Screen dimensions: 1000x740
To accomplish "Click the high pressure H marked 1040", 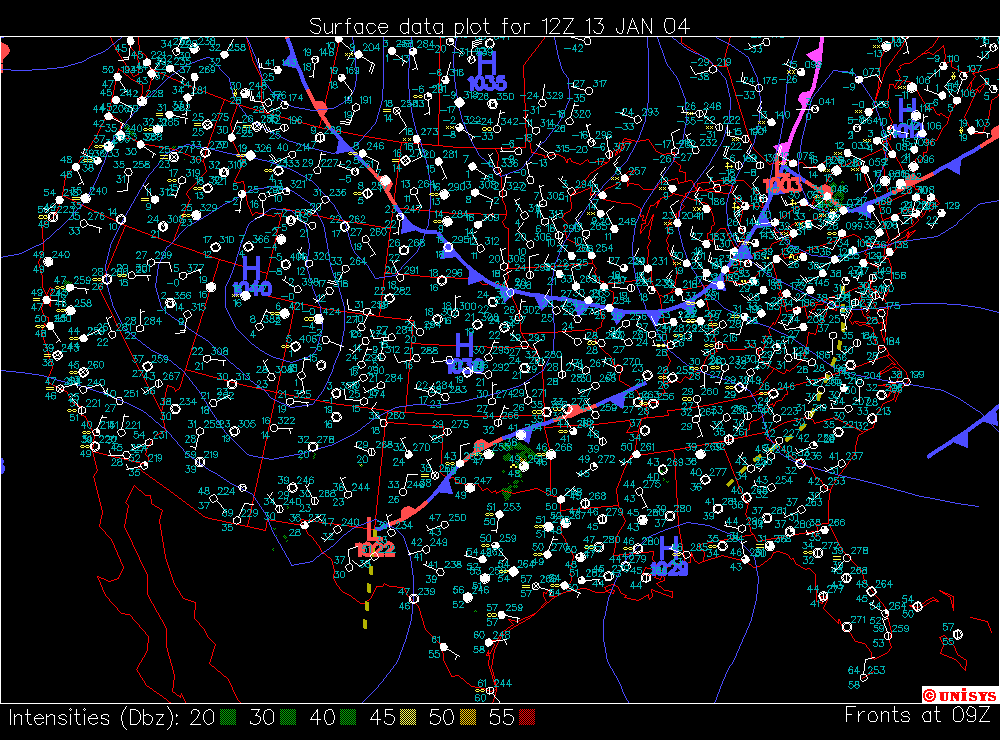I will 252,269.
